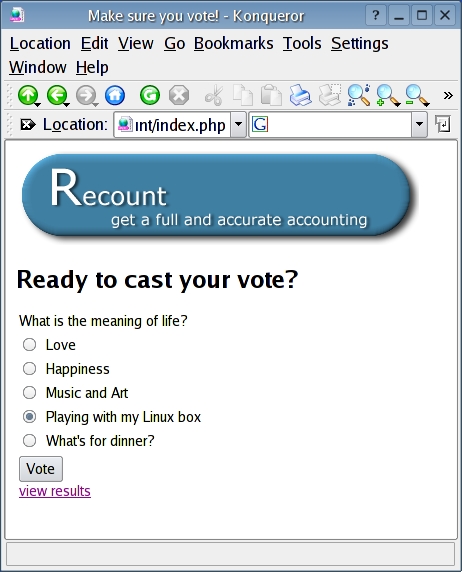
Task: Submit the poll with the Vote button
Action: coord(41,469)
